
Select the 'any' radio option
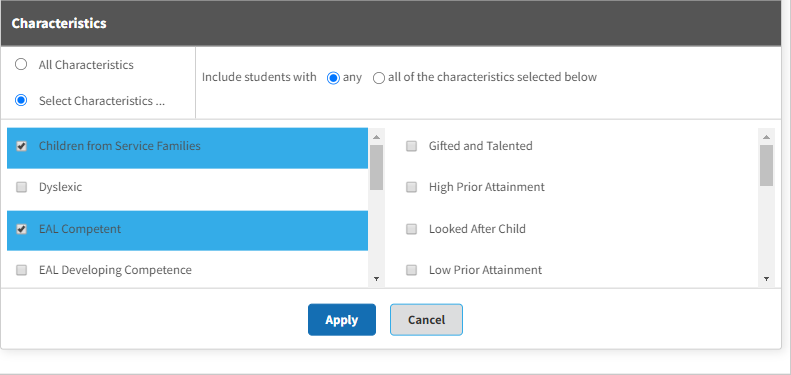[333, 78]
